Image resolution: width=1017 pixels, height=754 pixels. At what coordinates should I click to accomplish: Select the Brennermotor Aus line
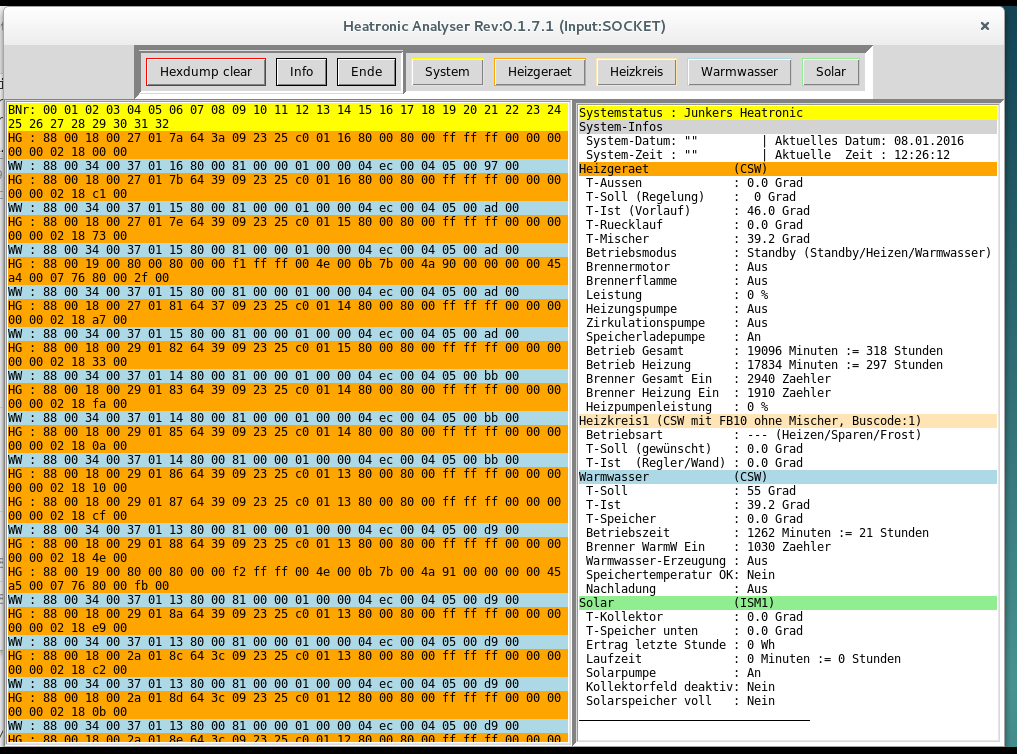[x=676, y=267]
